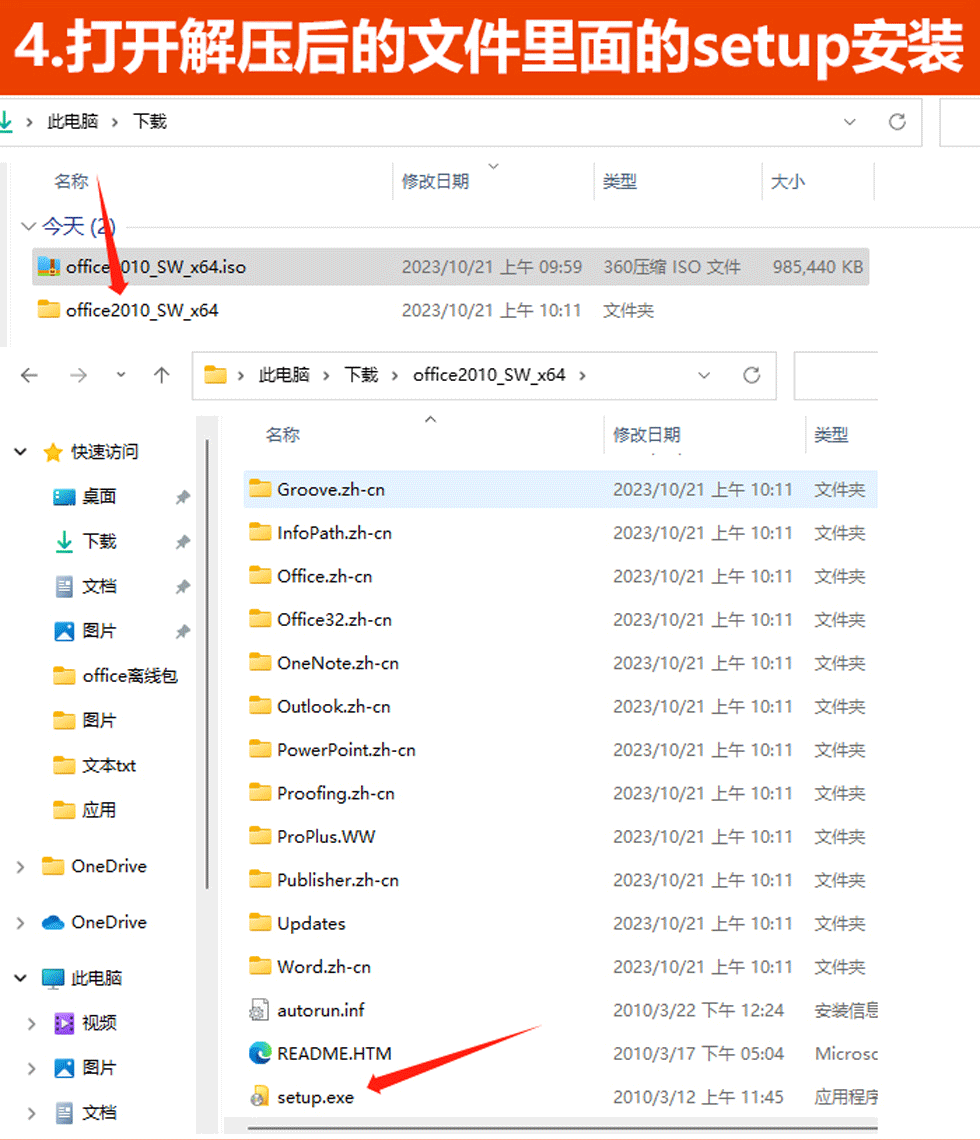Go forward using the right arrow button
The image size is (980, 1140).
[78, 375]
